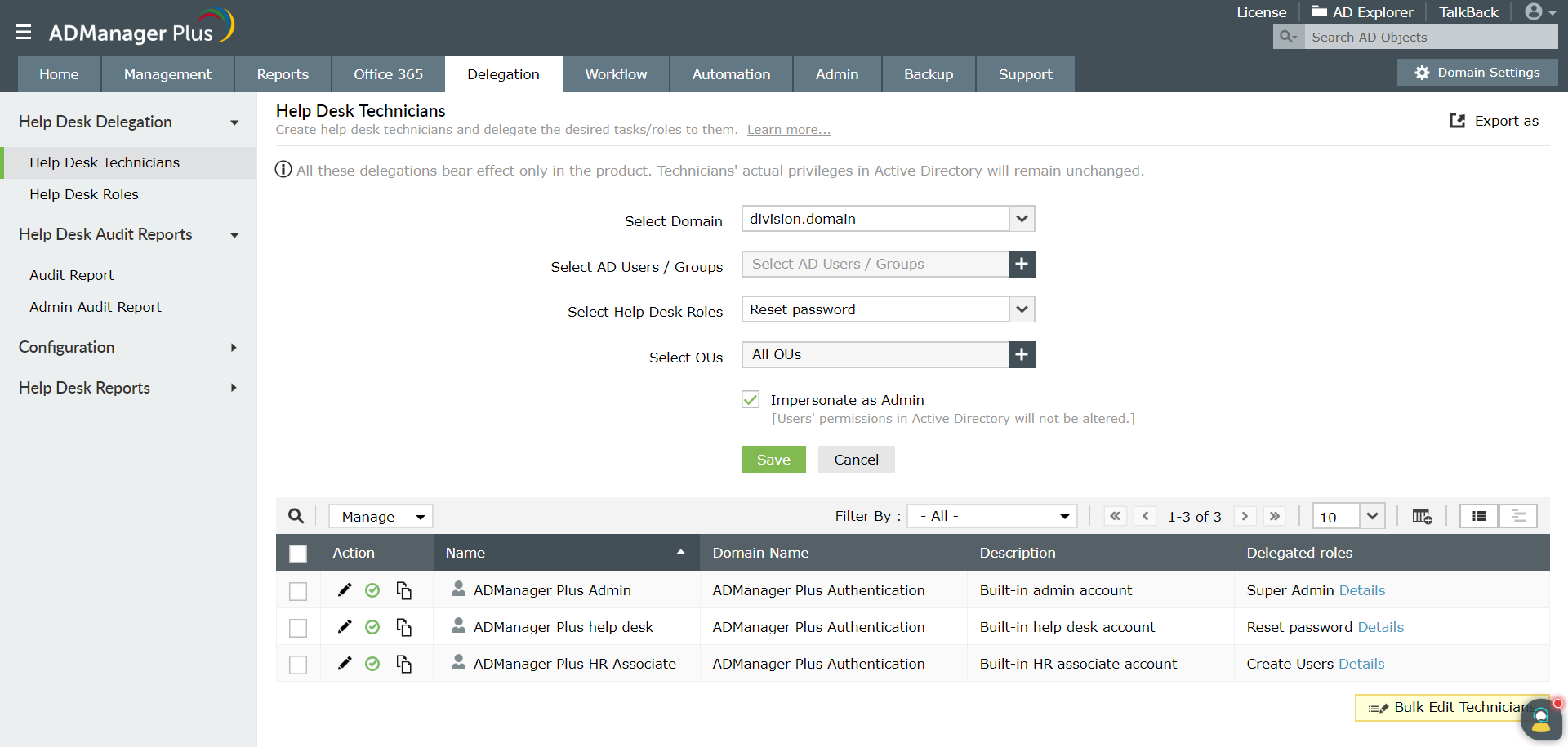Image resolution: width=1568 pixels, height=747 pixels.
Task: Open Details for Super Admin role
Action: [1362, 590]
